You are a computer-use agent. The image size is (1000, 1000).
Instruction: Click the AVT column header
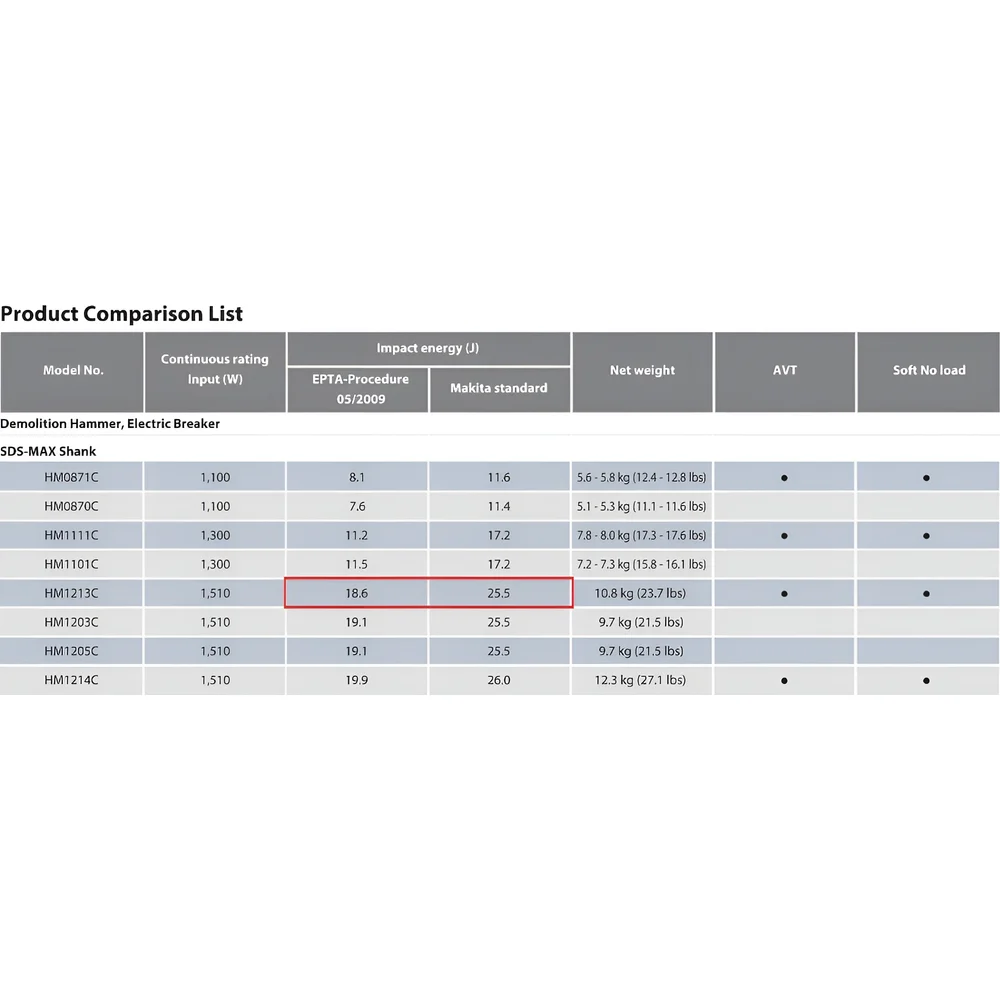click(x=785, y=370)
